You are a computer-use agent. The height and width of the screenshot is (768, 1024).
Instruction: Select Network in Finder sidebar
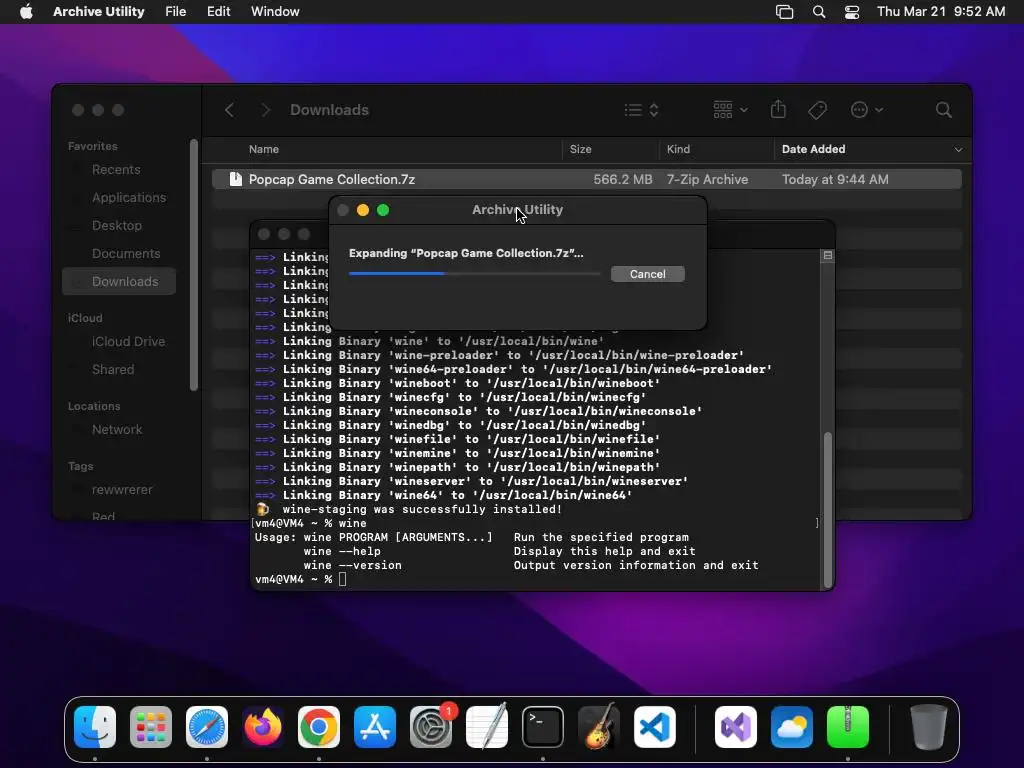[117, 430]
